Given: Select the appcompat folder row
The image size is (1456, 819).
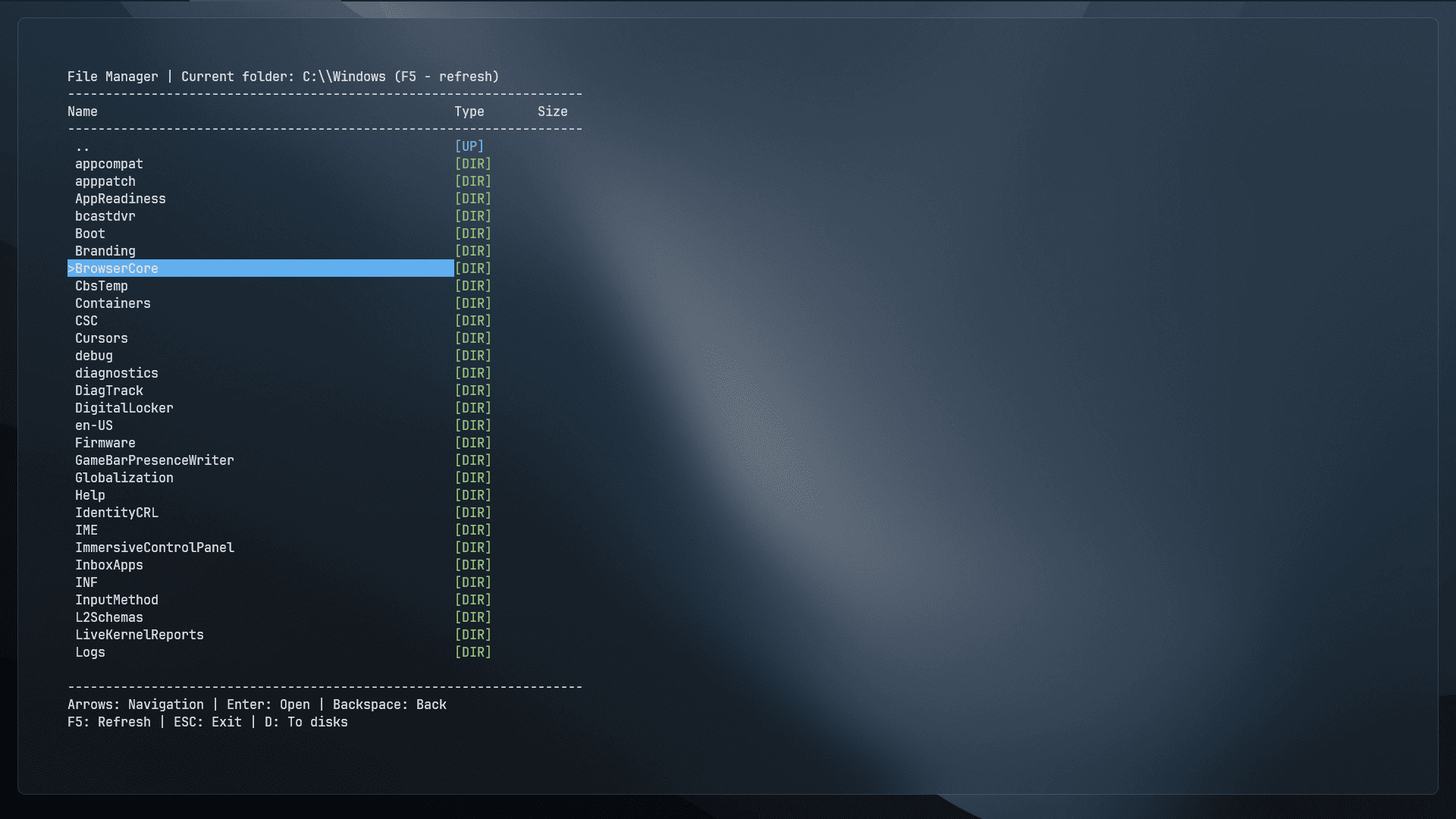Looking at the screenshot, I should (x=109, y=164).
